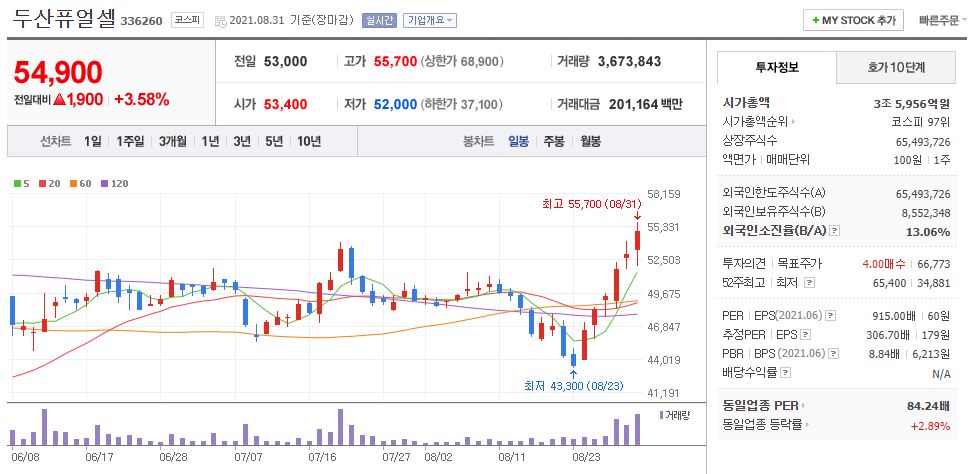Click the 투자의견 link
The image size is (977, 474).
pos(744,264)
